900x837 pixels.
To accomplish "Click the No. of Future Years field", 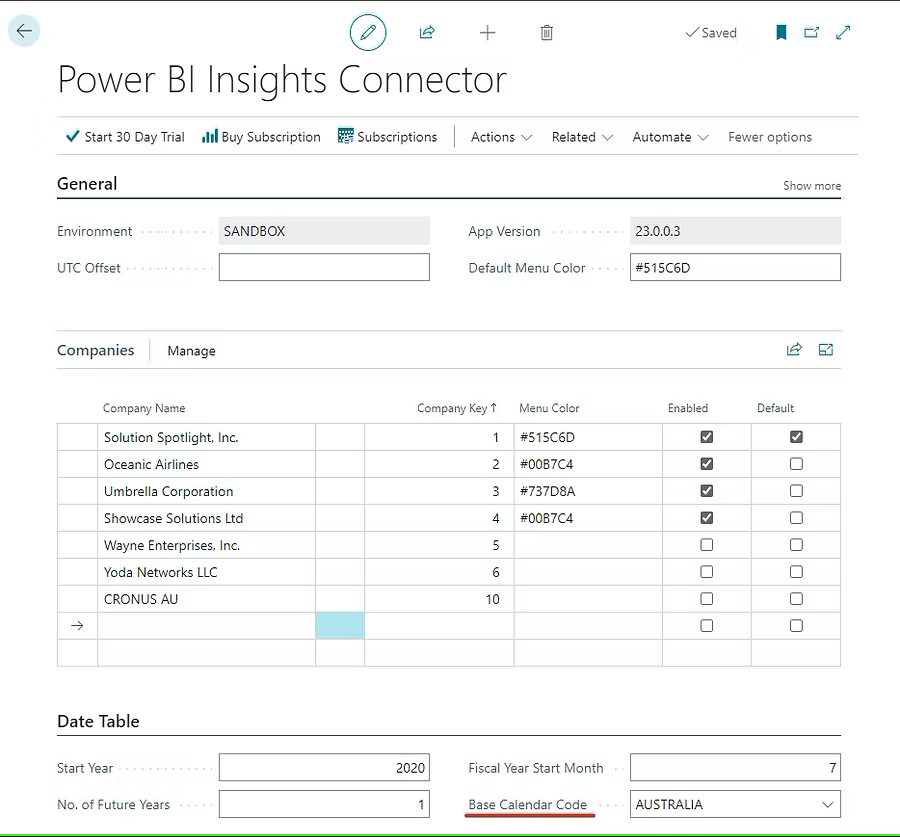I will point(324,804).
